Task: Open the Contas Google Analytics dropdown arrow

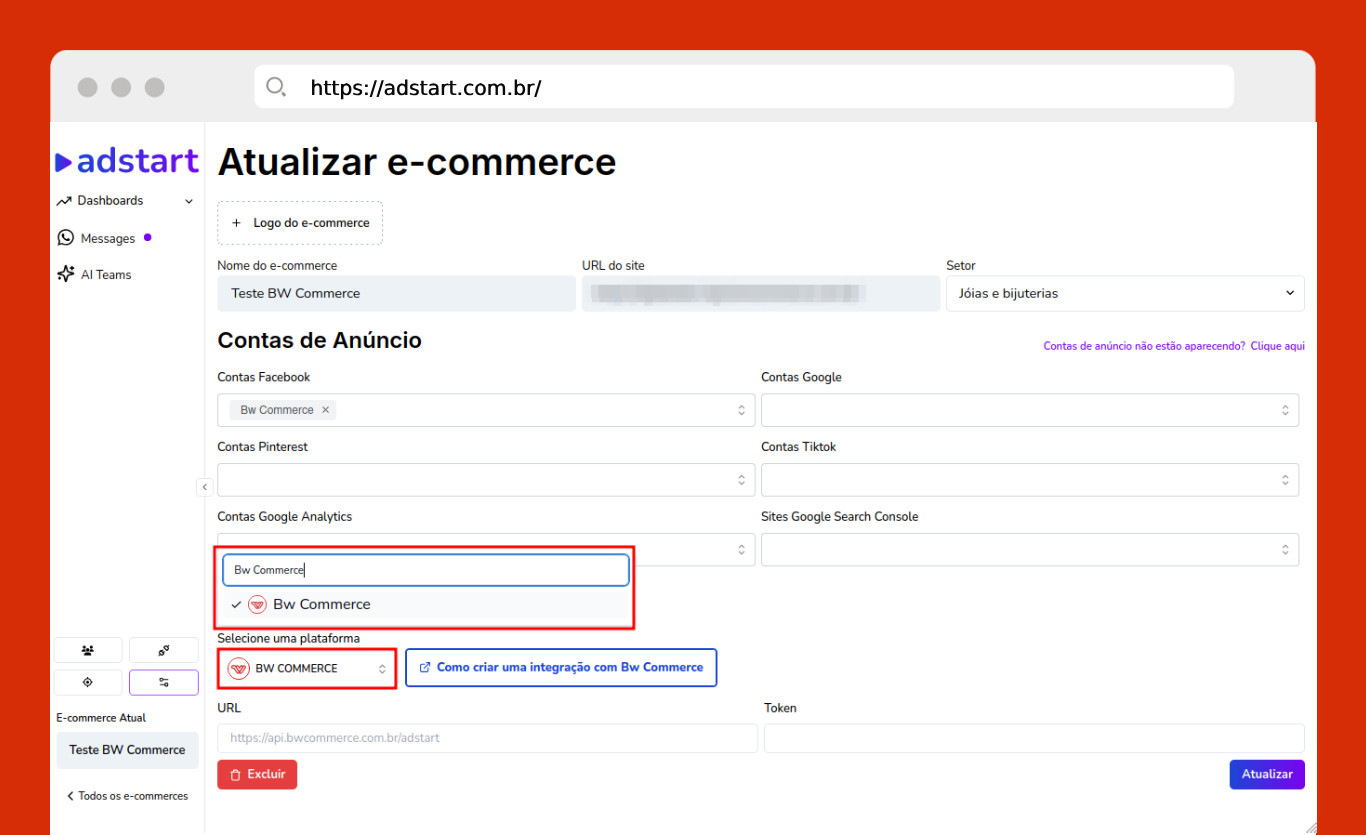Action: coord(741,549)
